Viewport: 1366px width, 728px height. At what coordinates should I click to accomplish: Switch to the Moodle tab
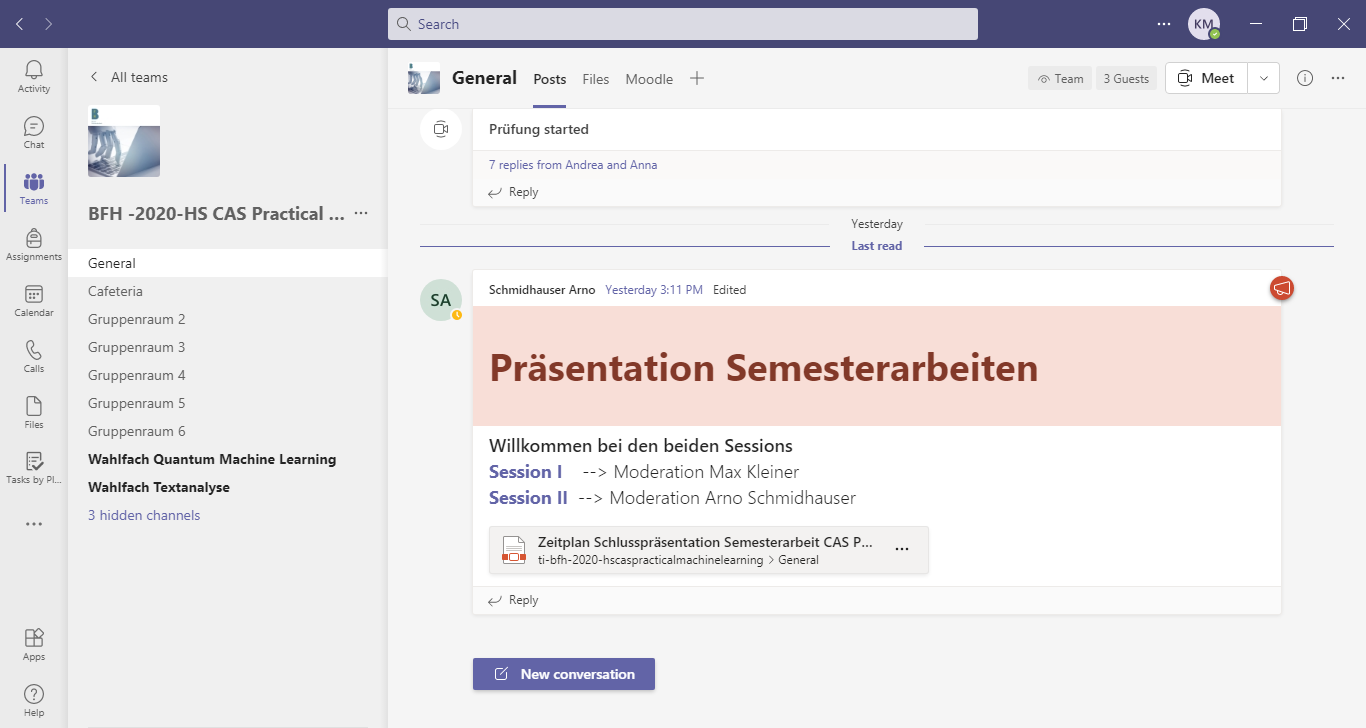coord(649,79)
